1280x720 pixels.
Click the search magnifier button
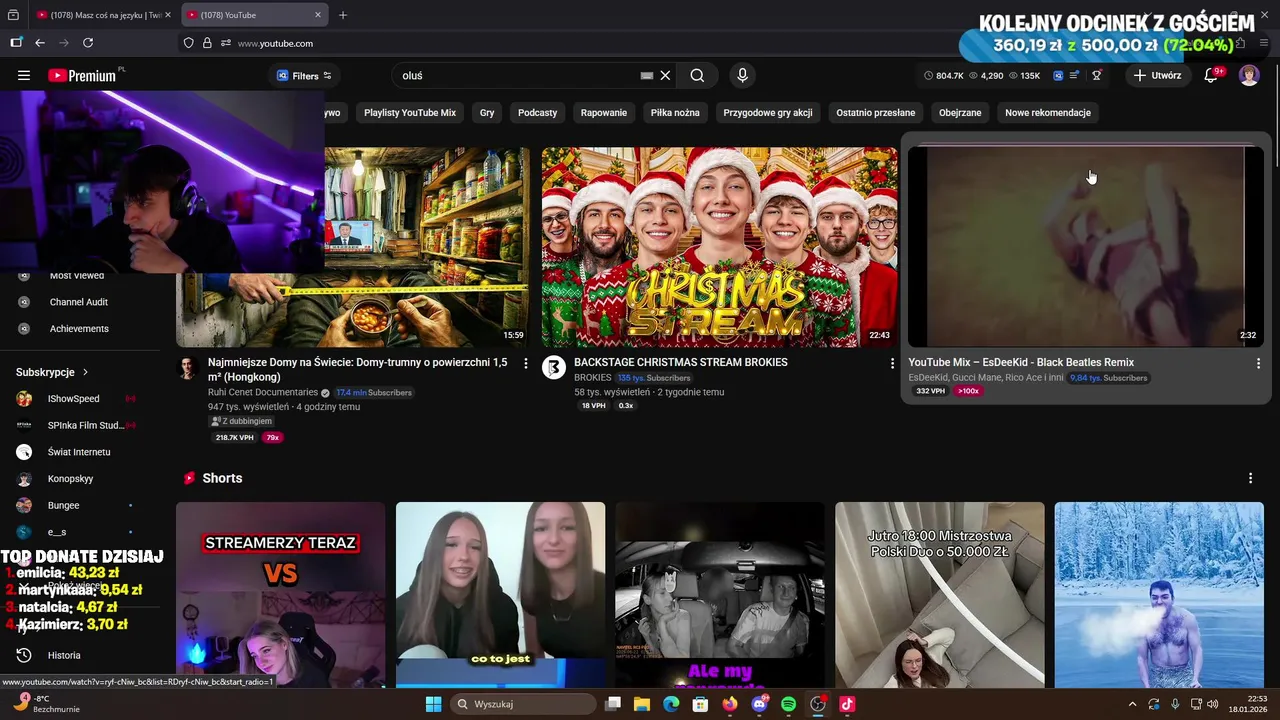697,75
